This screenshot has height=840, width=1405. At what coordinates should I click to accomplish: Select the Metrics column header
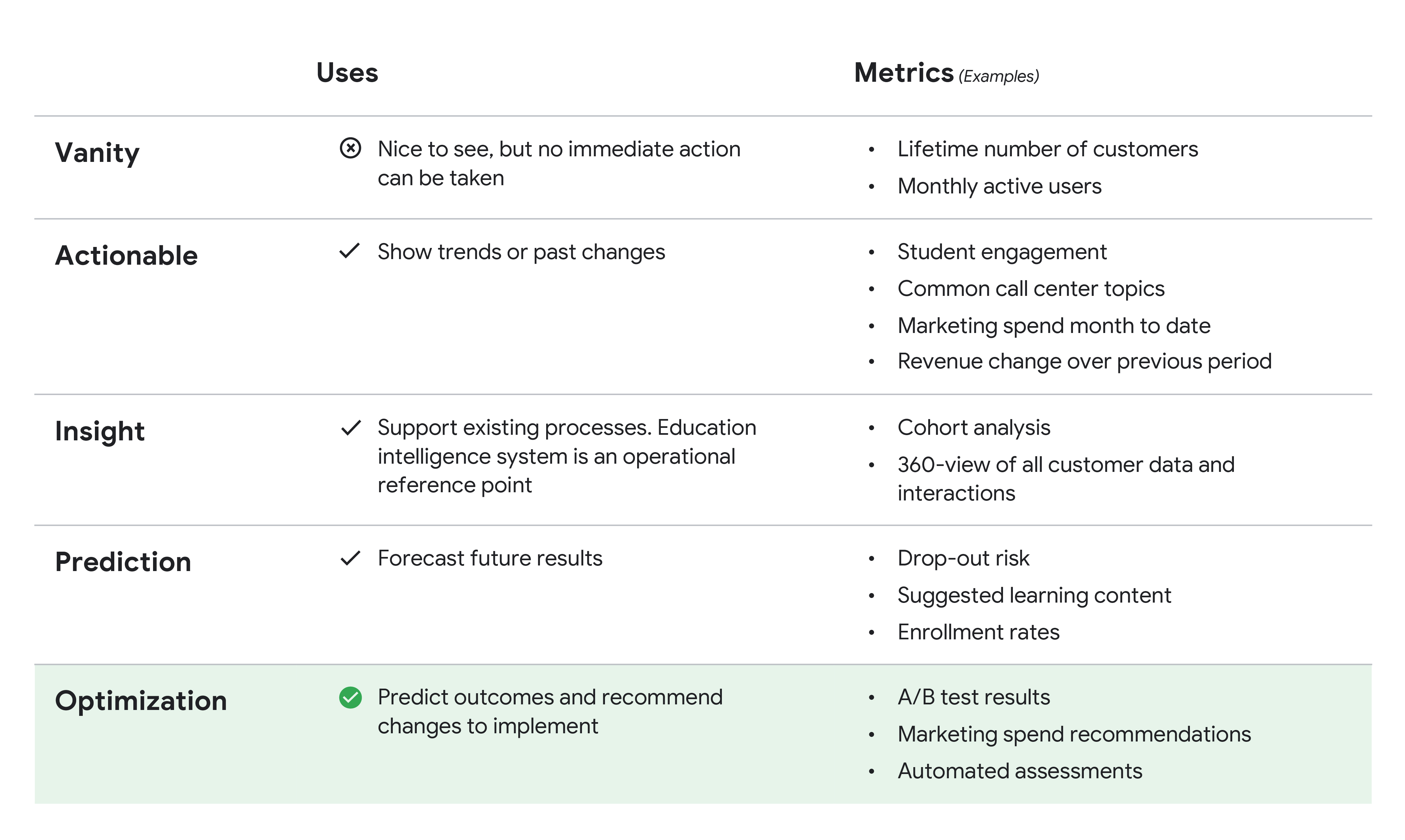point(903,73)
